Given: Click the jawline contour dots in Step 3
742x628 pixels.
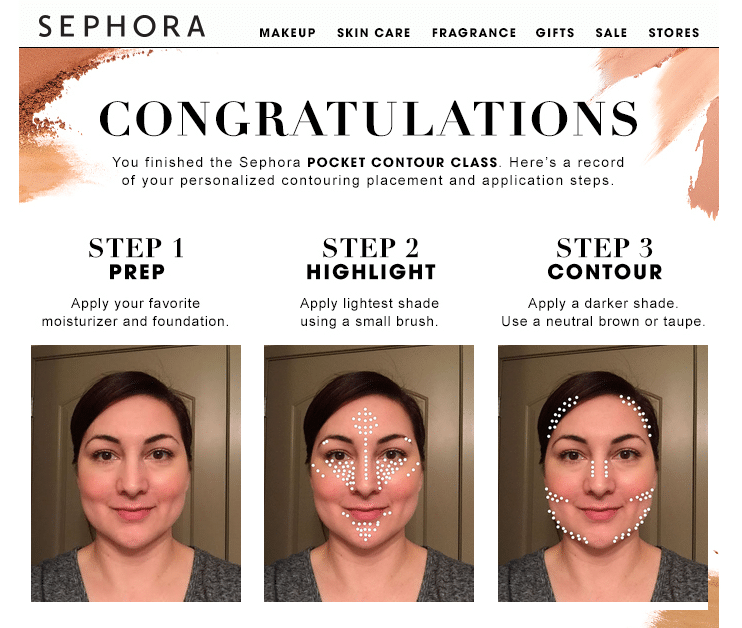Looking at the screenshot, I should click(600, 516).
